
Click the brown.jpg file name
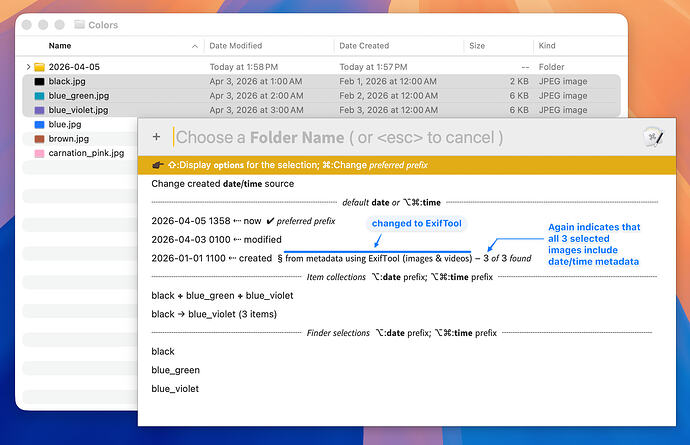69,139
